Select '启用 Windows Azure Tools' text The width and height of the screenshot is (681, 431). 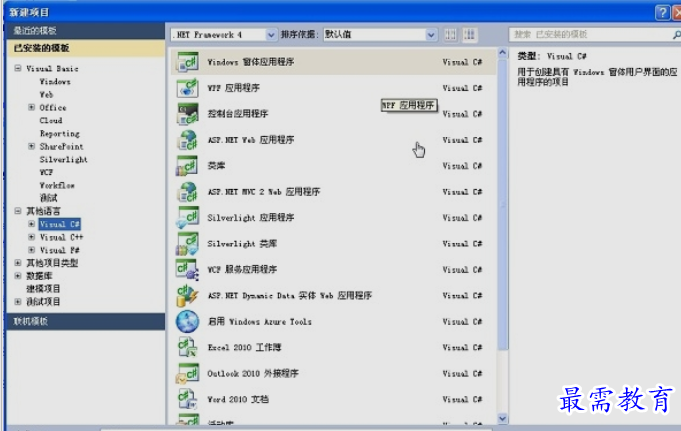point(259,322)
